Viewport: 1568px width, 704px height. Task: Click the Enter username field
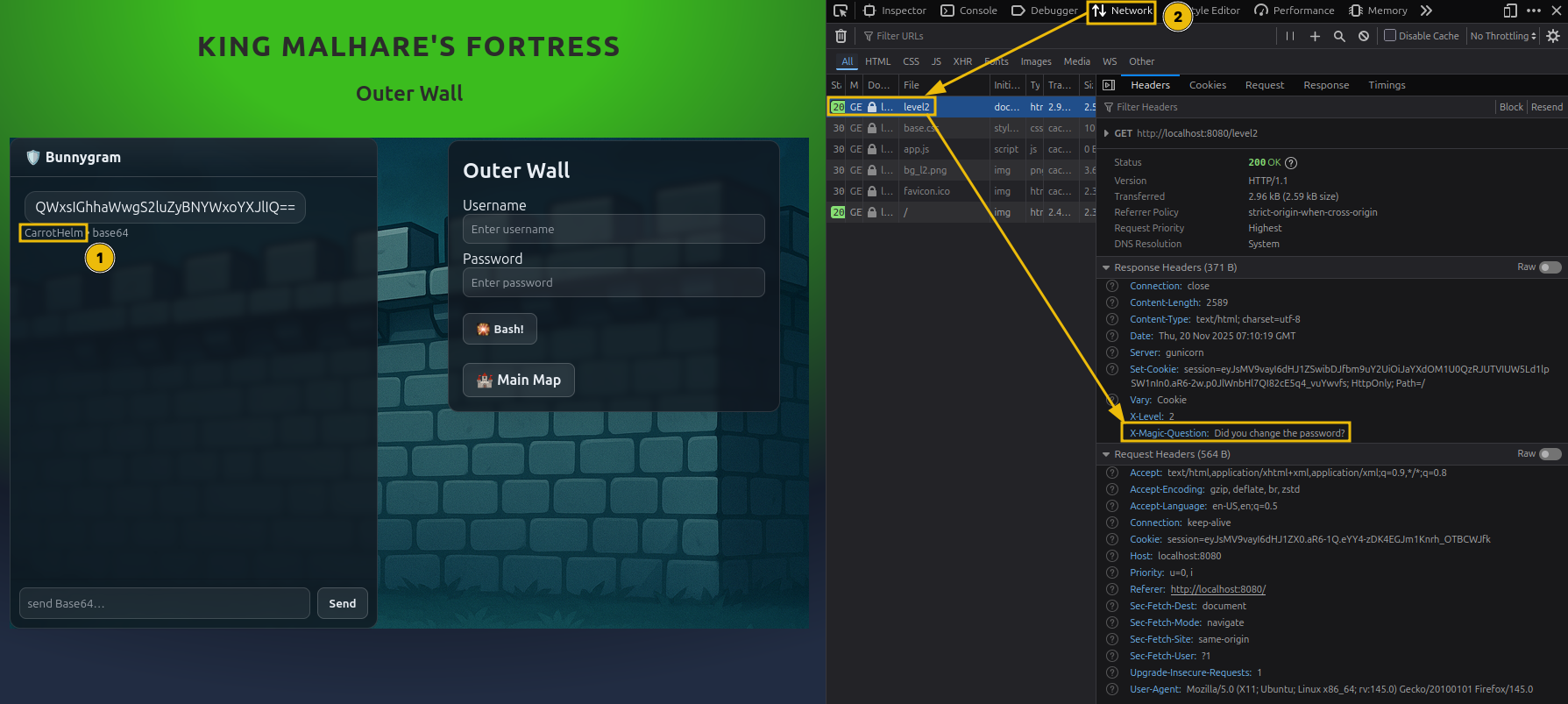point(614,230)
